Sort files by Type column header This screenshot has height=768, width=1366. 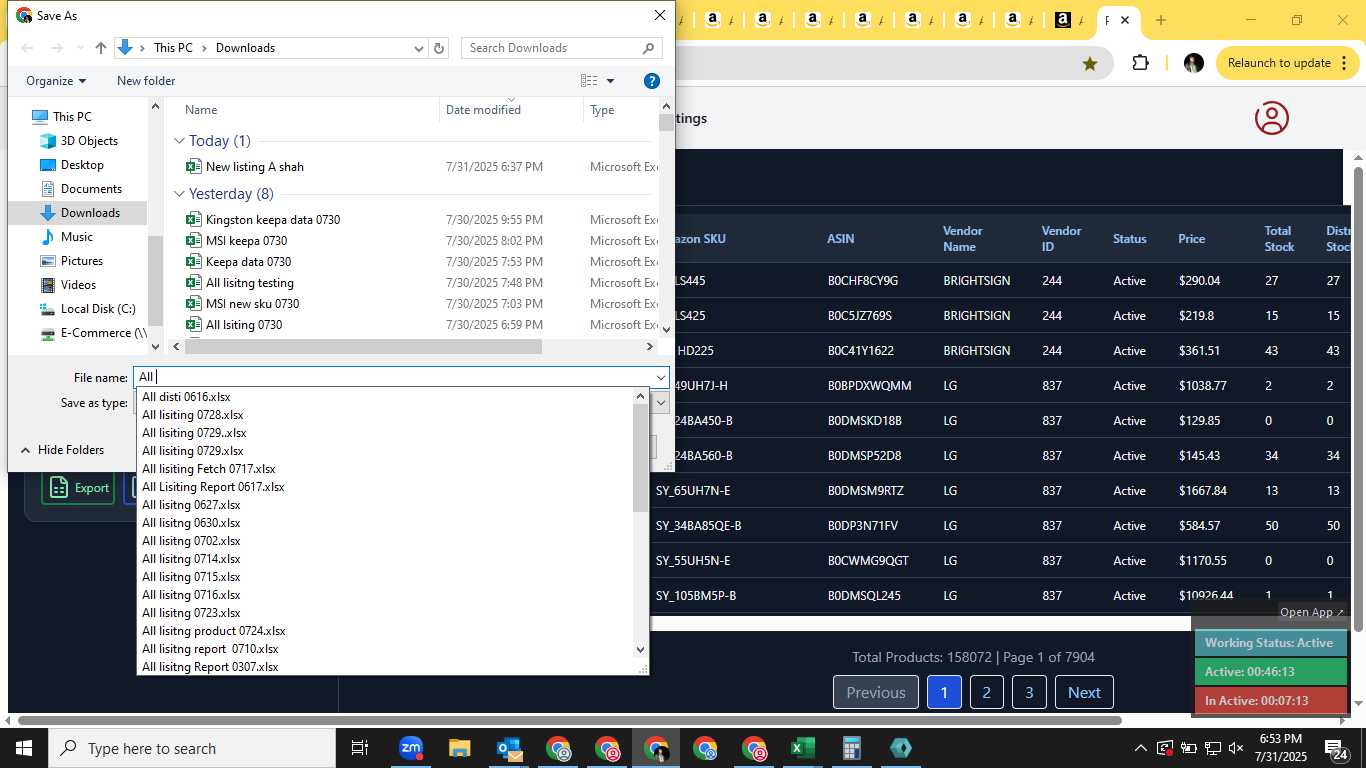coord(602,110)
